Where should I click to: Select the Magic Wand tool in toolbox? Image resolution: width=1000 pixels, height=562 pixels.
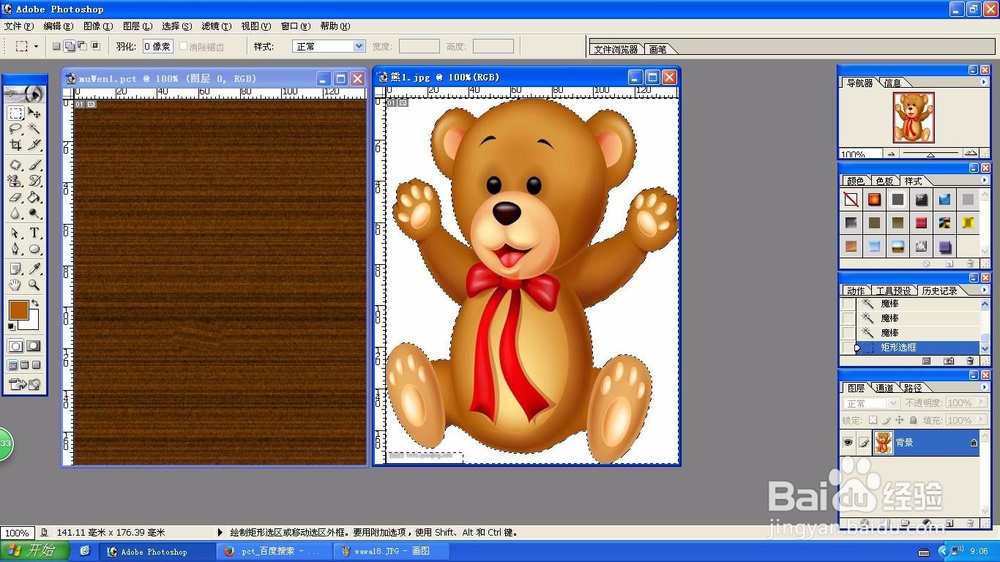point(34,129)
